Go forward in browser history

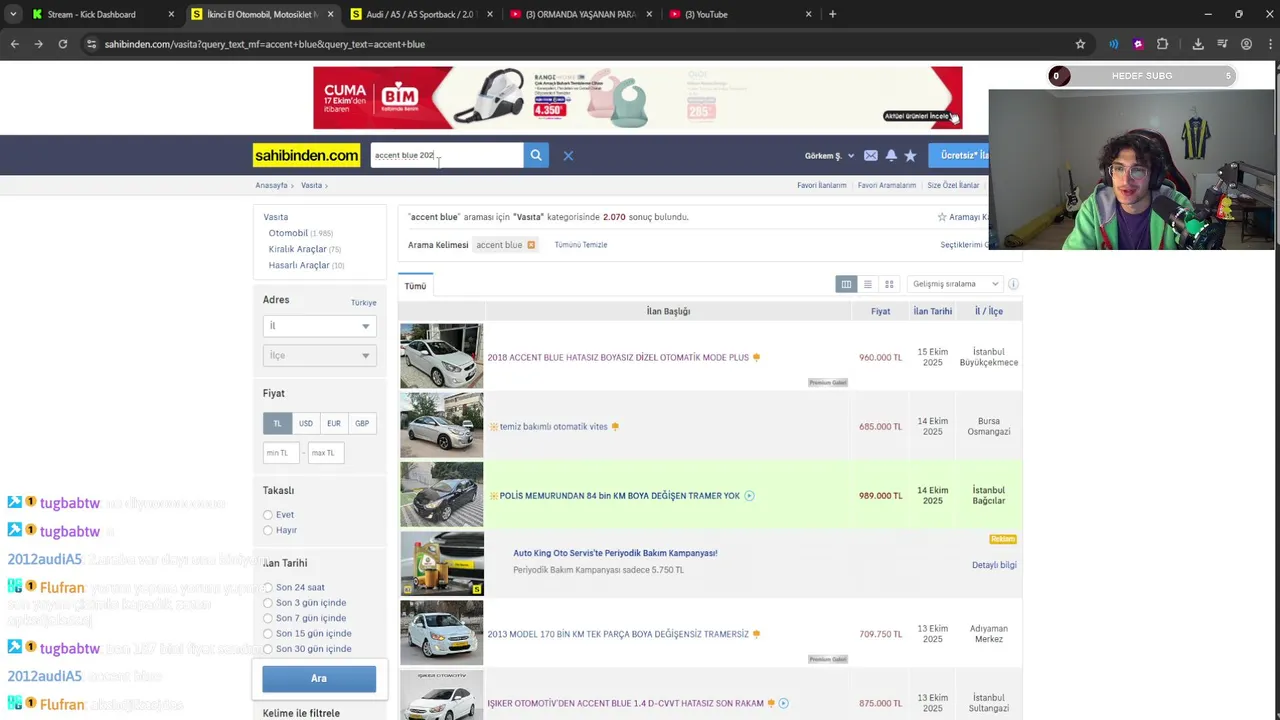coord(38,44)
